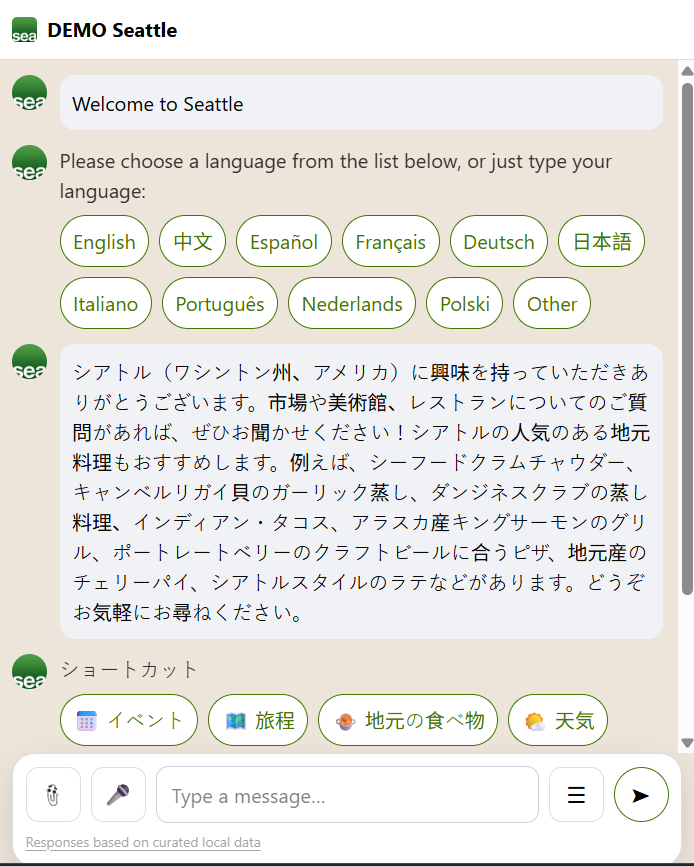Select the Other language option
The width and height of the screenshot is (694, 866).
[552, 304]
